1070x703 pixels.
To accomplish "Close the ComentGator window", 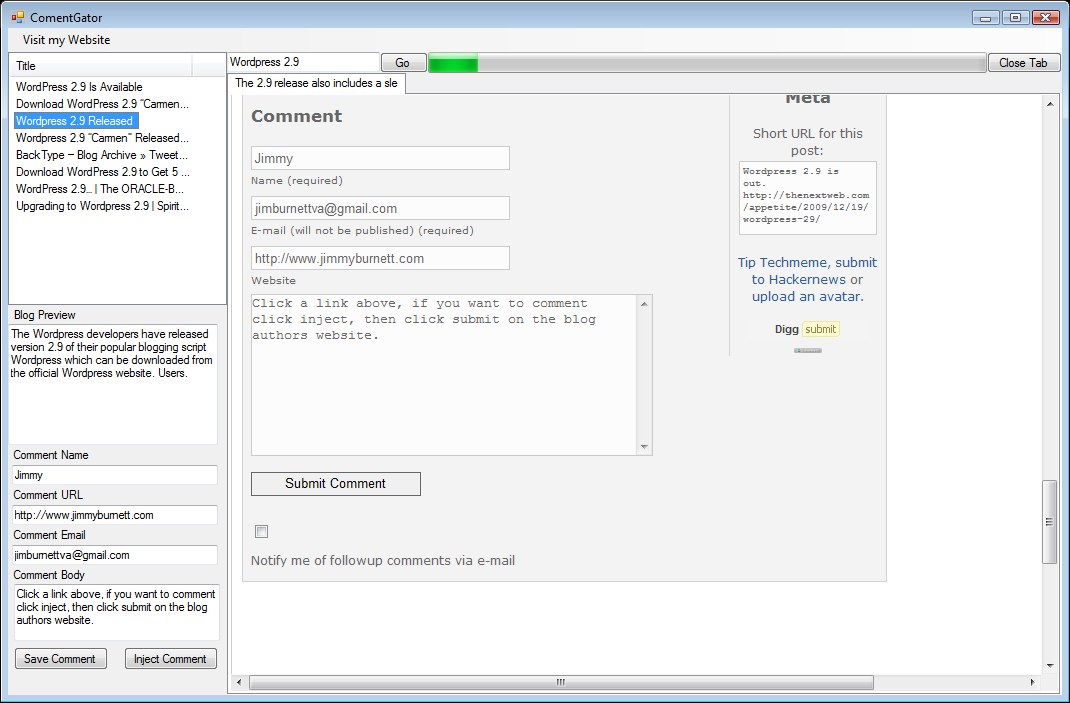I will [1045, 18].
